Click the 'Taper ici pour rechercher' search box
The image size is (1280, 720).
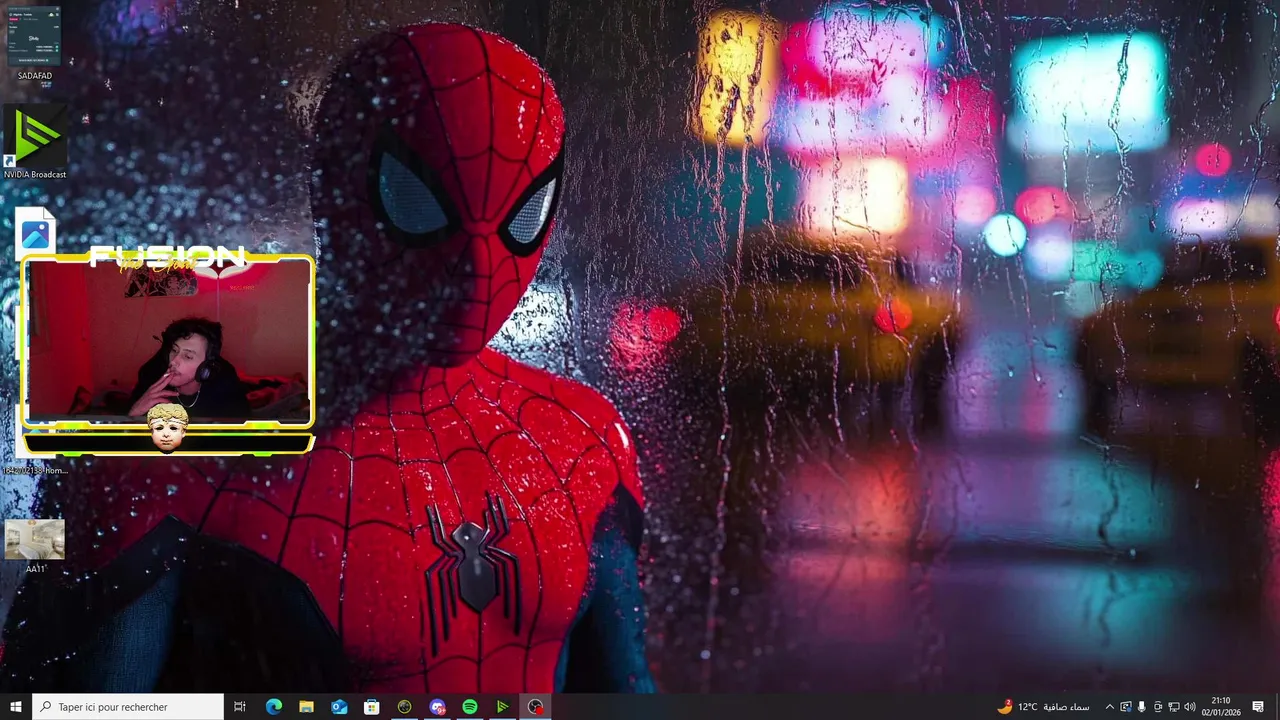click(128, 707)
